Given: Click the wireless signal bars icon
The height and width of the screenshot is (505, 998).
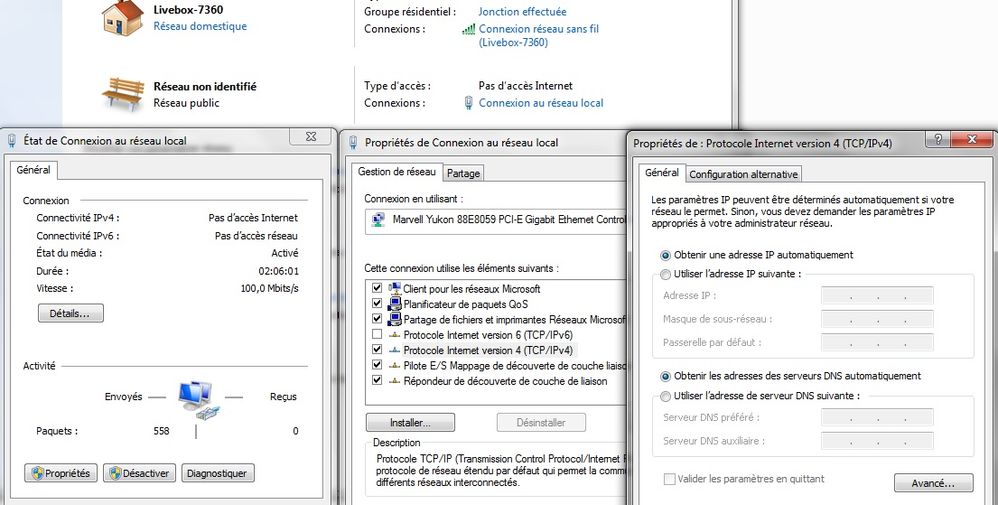Looking at the screenshot, I should tap(468, 29).
